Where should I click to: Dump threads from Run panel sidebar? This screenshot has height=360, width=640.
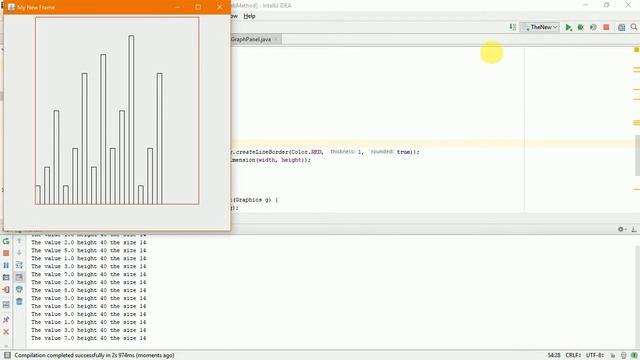tap(6, 278)
